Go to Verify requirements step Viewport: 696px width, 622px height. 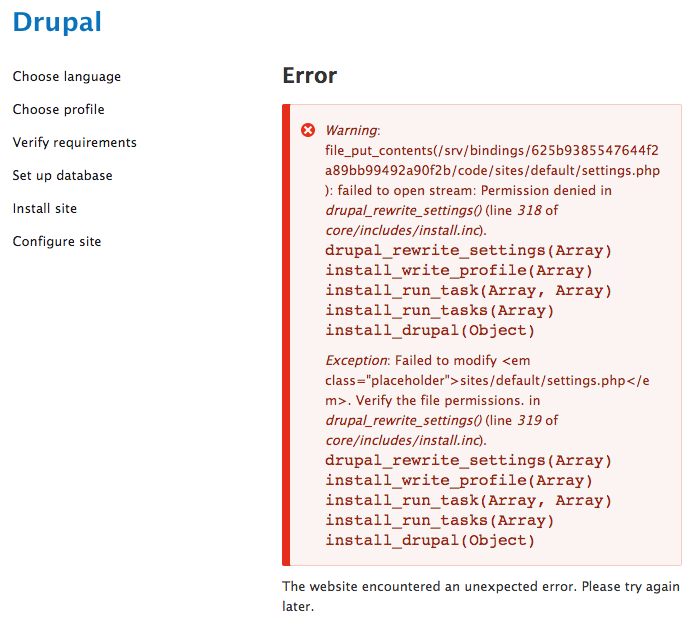coord(75,143)
